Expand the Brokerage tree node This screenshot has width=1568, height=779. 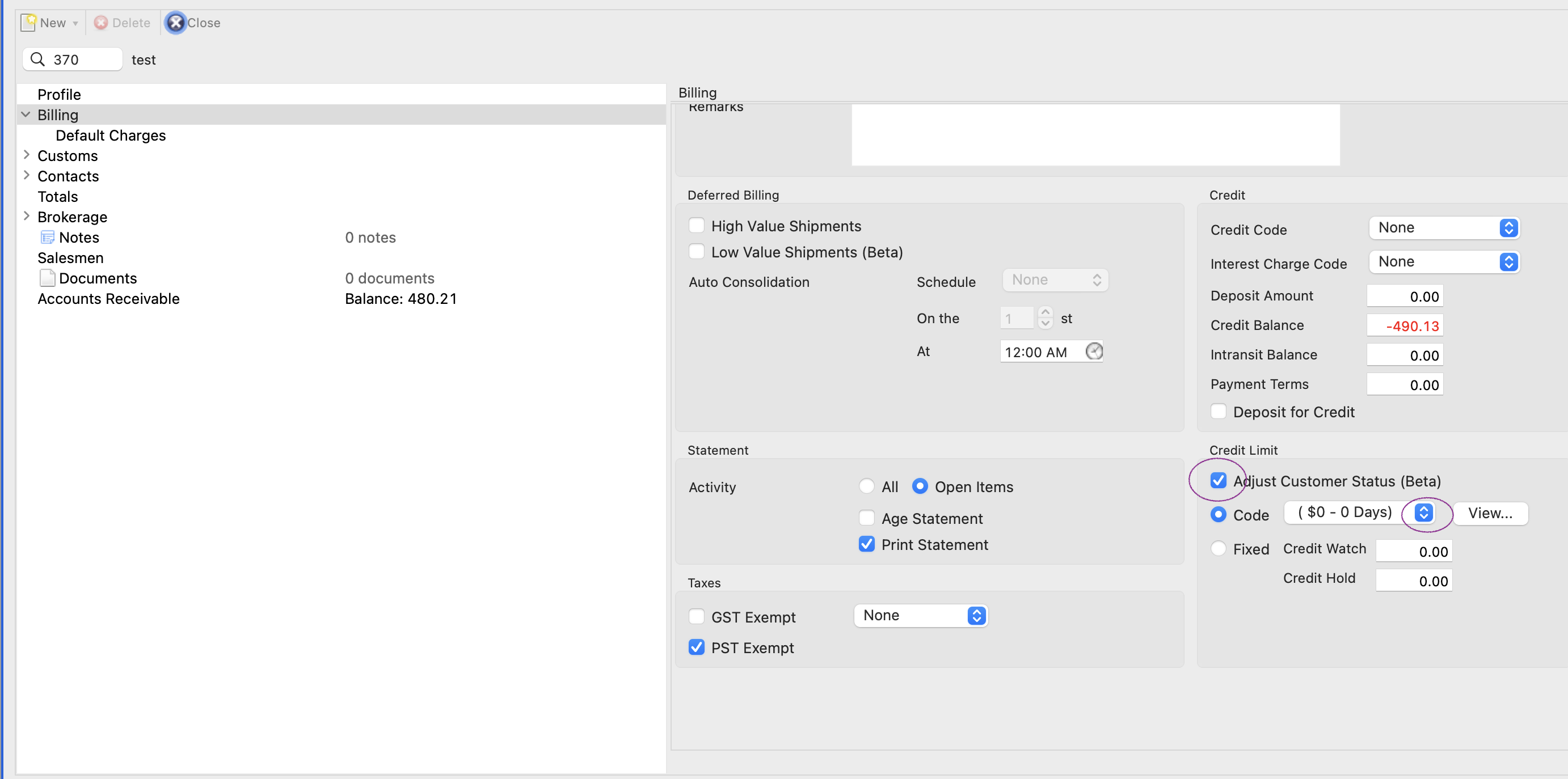click(x=26, y=216)
